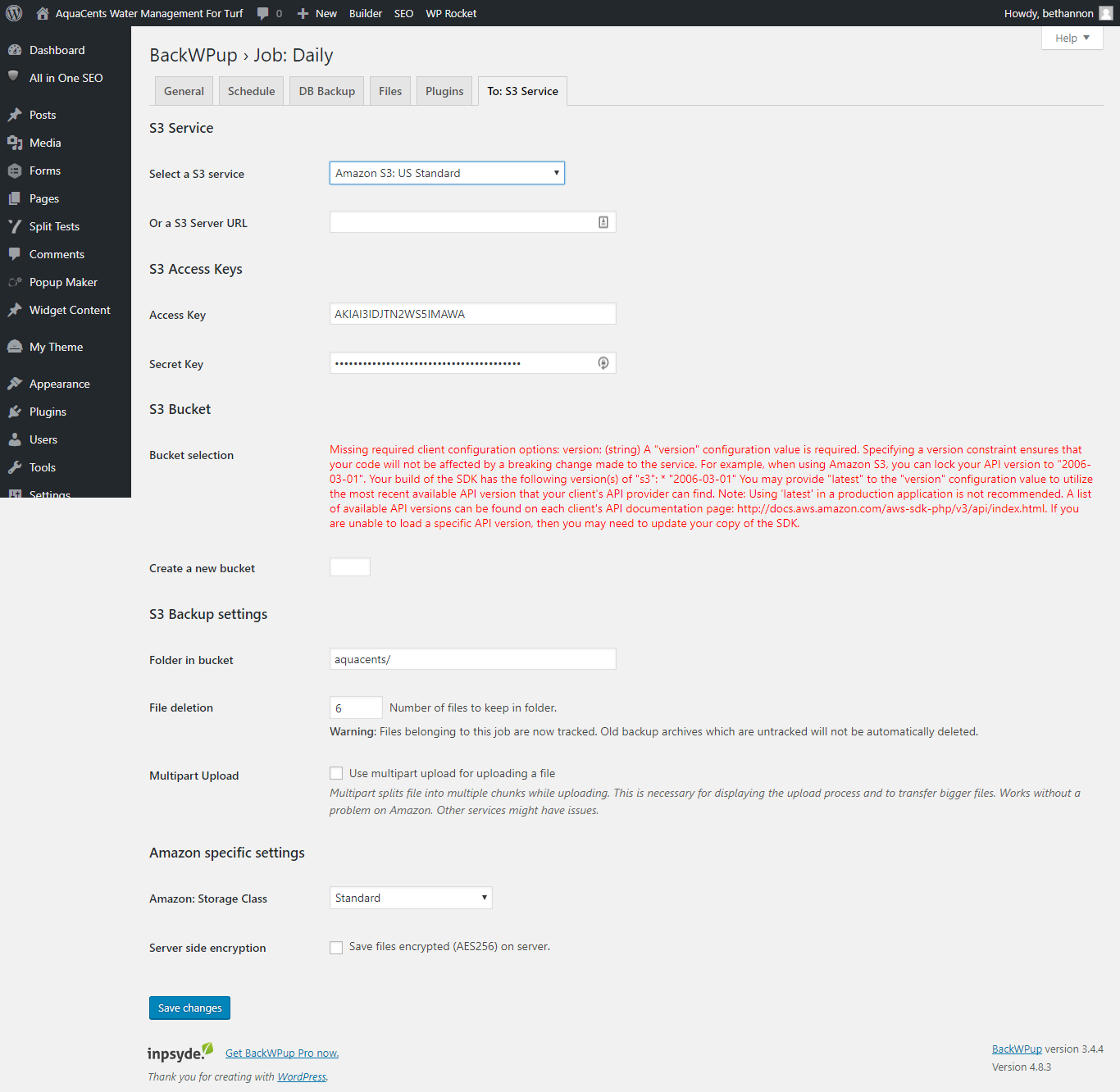Select the To: S3 Service tab

pos(522,91)
